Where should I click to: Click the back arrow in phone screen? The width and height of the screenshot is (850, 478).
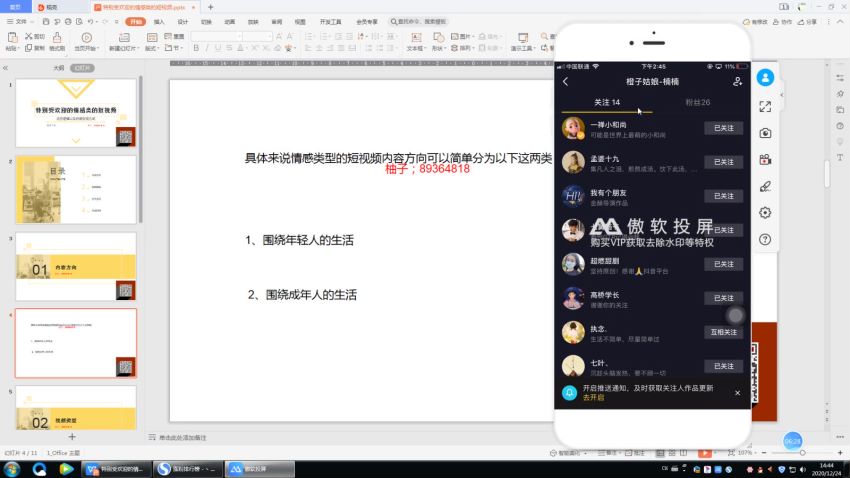(566, 81)
